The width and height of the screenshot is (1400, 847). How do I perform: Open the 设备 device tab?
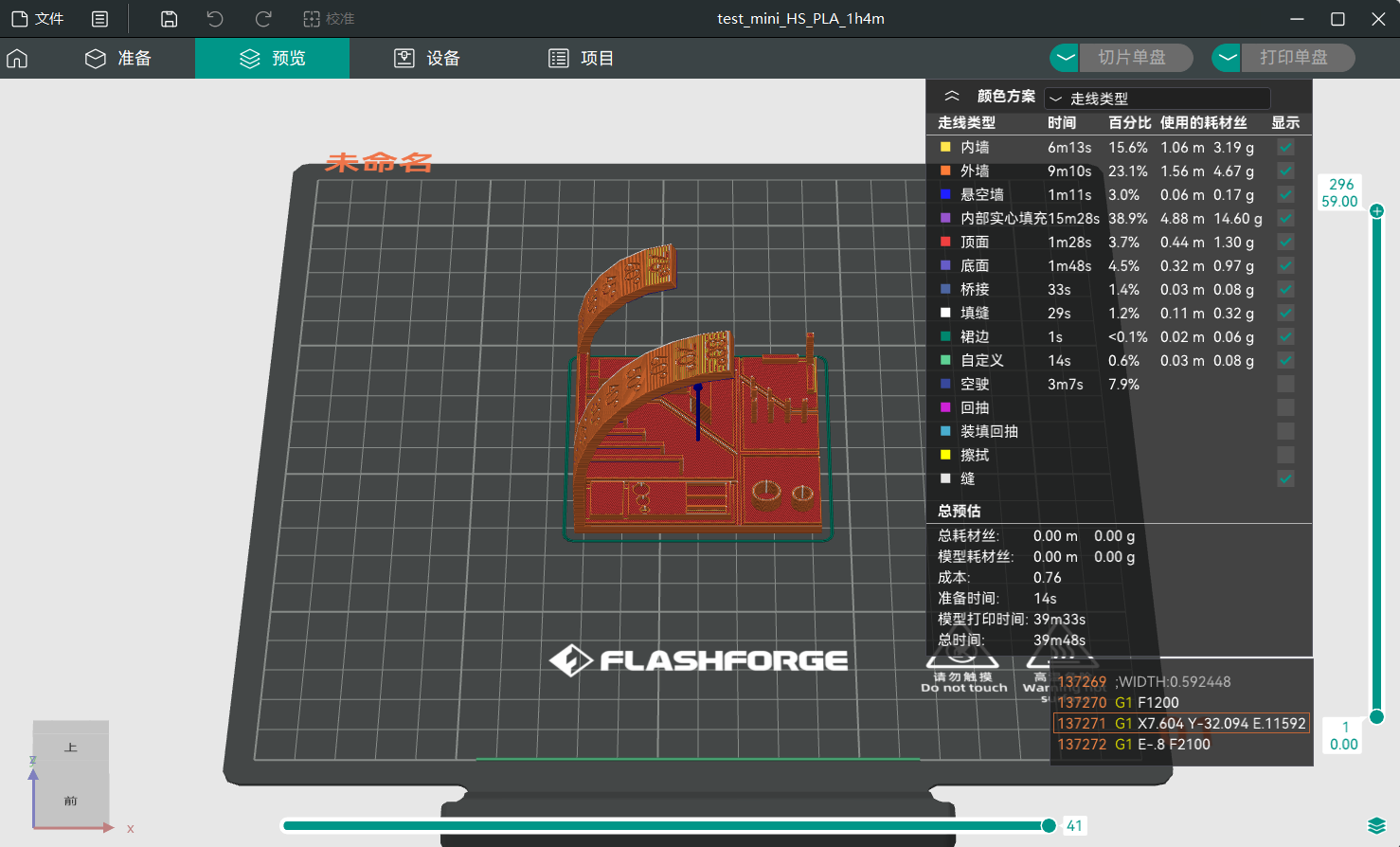coord(427,59)
